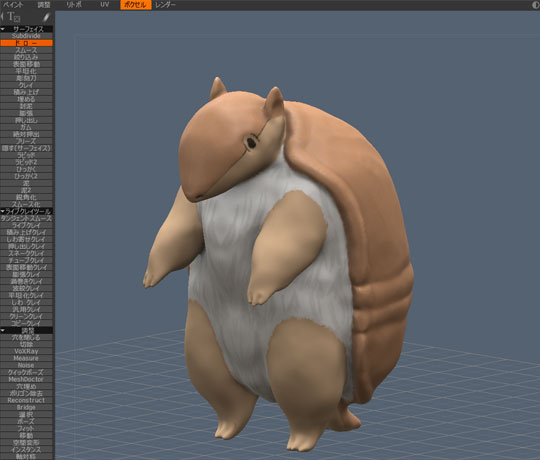Pick the クリーンクレイ tool
This screenshot has height=460, width=540.
point(27,316)
